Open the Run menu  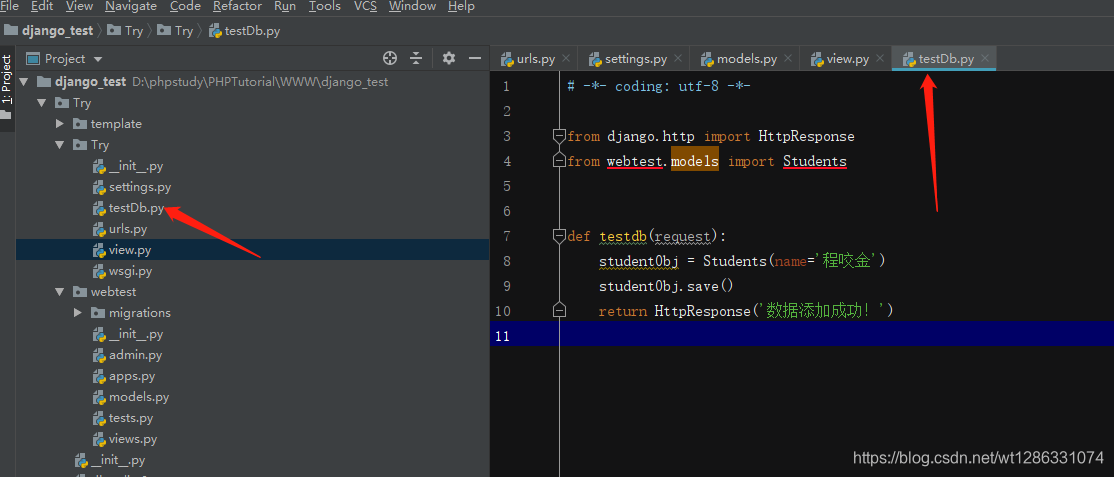coord(285,6)
